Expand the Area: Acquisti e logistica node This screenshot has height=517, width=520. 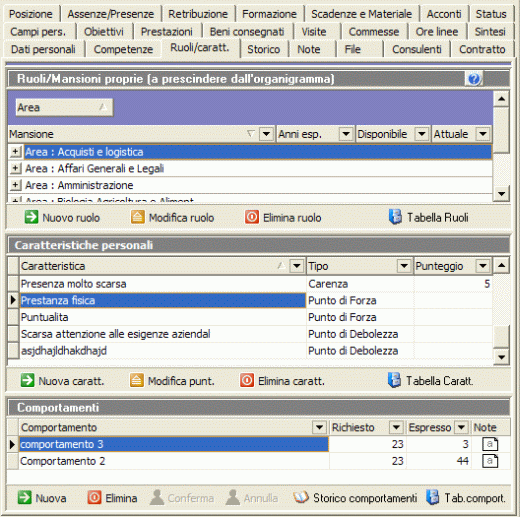click(x=15, y=152)
